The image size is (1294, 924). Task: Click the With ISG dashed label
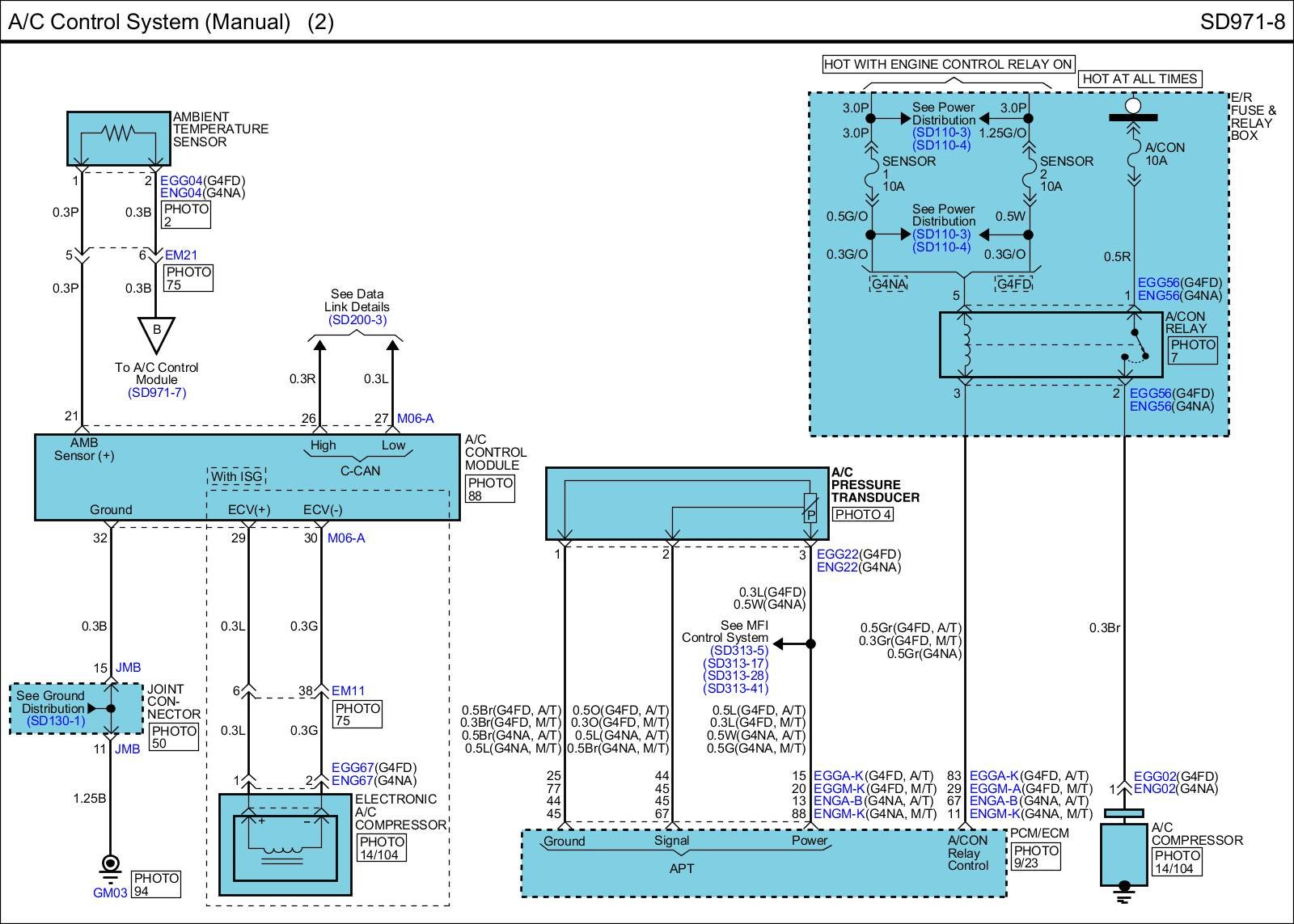(237, 477)
